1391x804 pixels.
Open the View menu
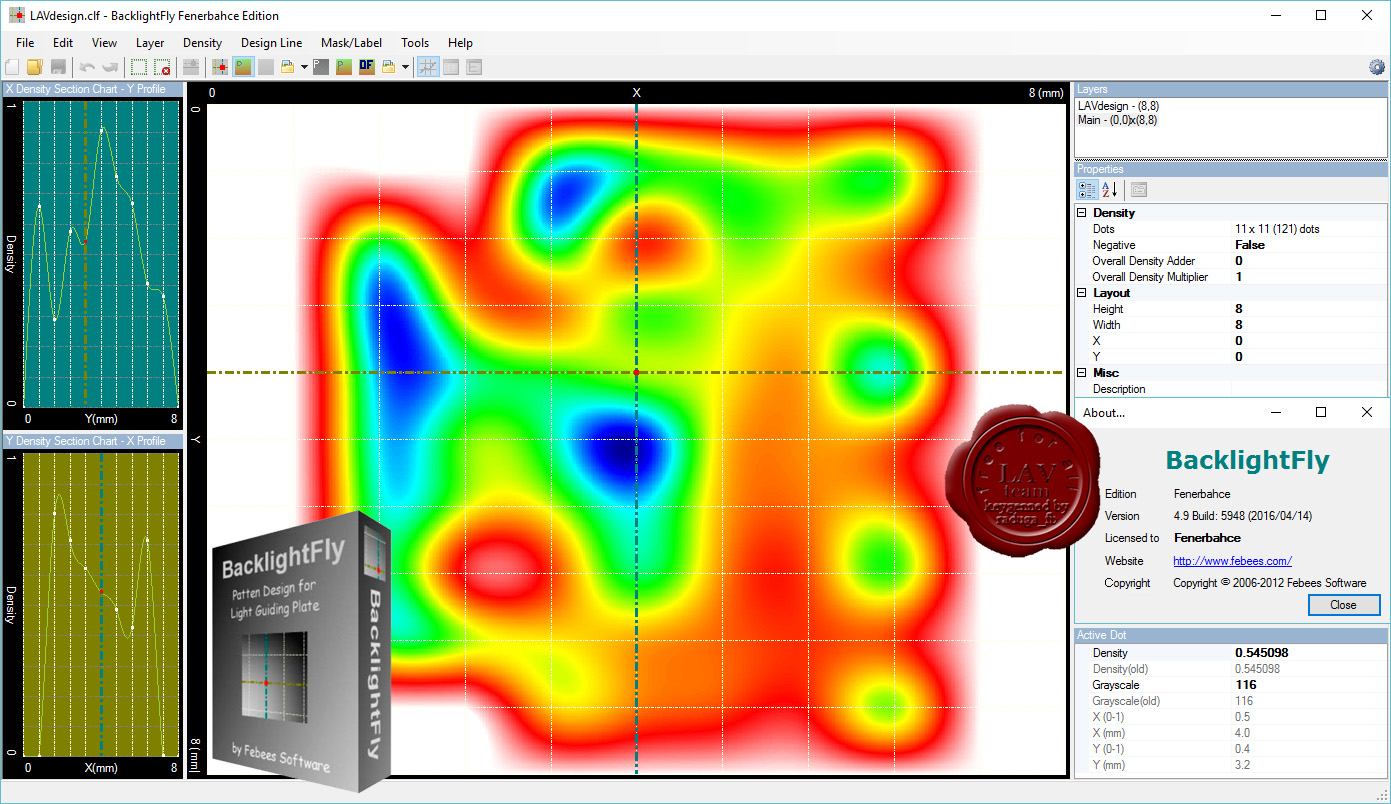click(x=104, y=43)
